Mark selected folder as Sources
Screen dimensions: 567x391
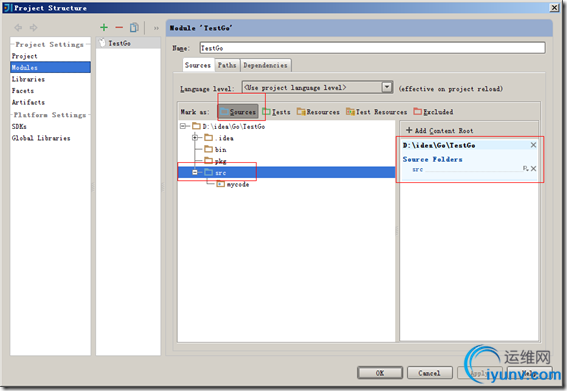(238, 112)
